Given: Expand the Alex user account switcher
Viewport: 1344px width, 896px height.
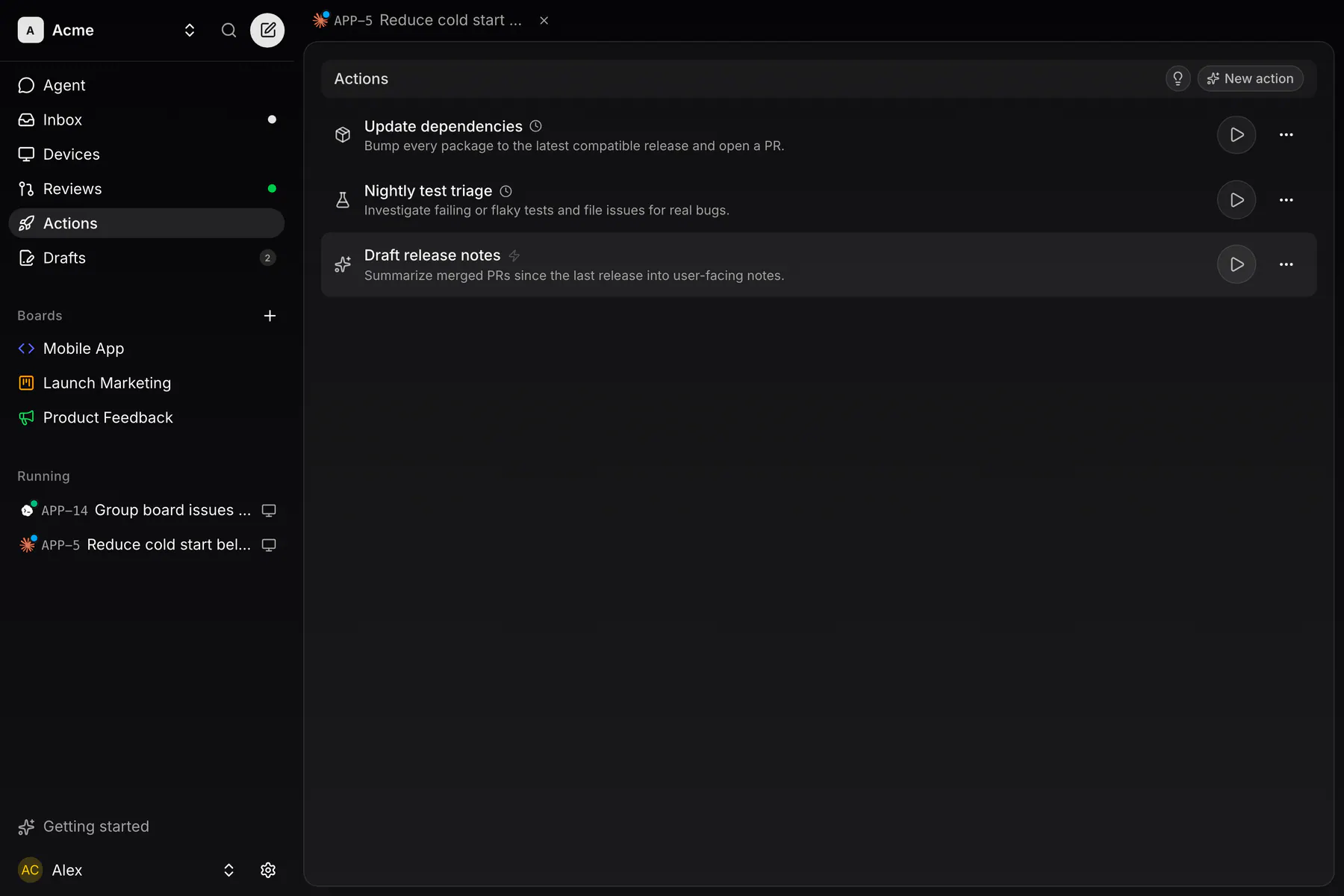Looking at the screenshot, I should (x=228, y=870).
